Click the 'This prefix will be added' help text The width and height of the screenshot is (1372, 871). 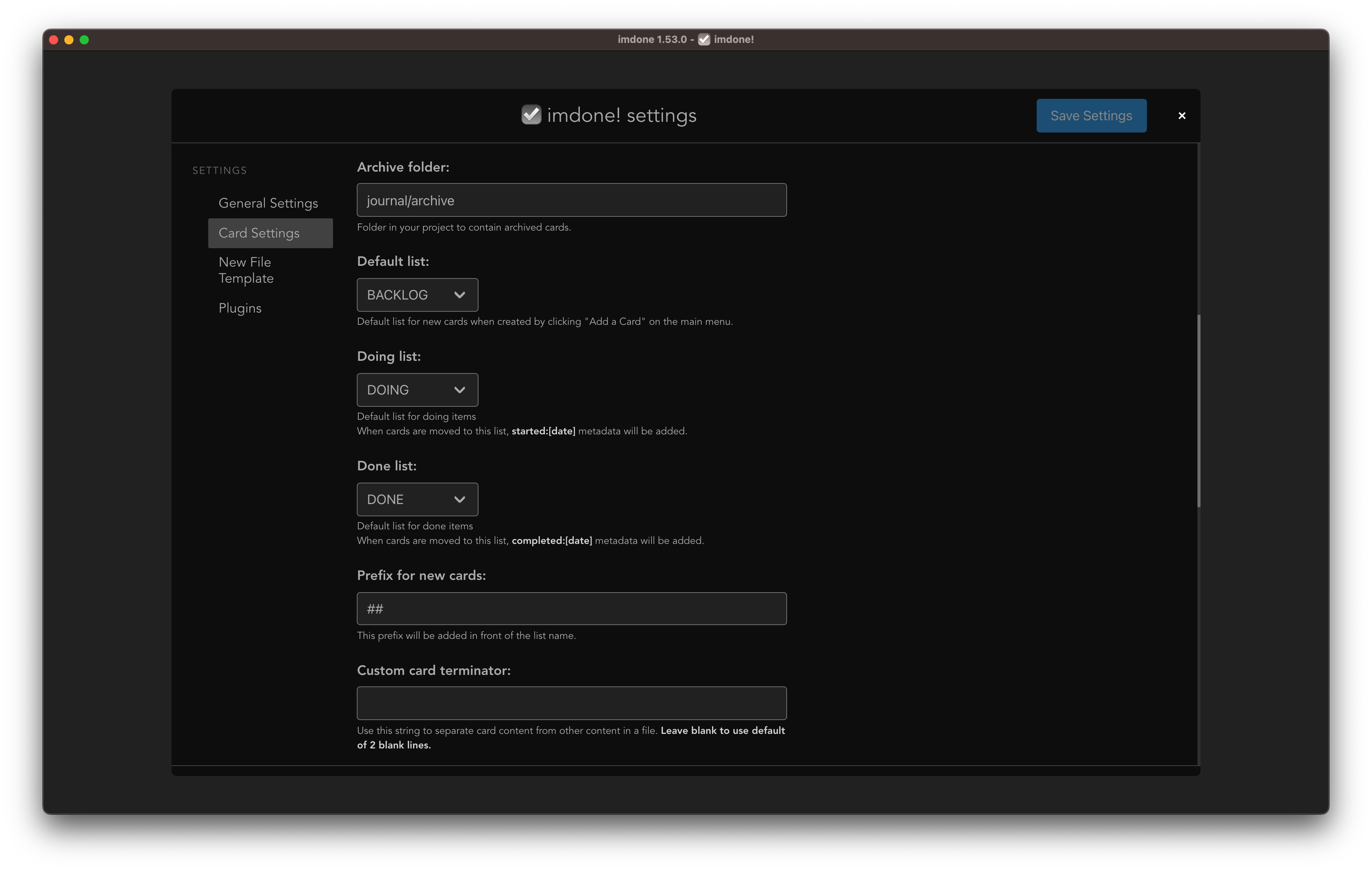[x=467, y=635]
